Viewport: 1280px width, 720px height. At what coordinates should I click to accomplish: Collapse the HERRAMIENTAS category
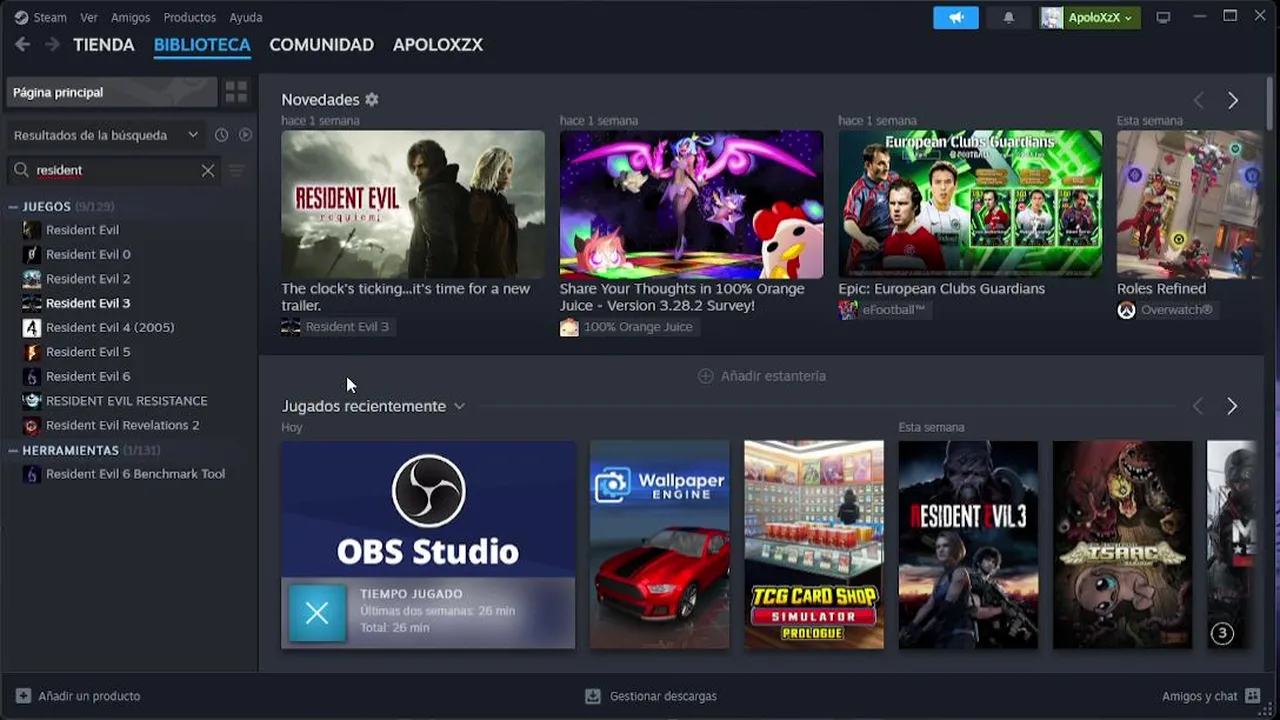coord(13,451)
